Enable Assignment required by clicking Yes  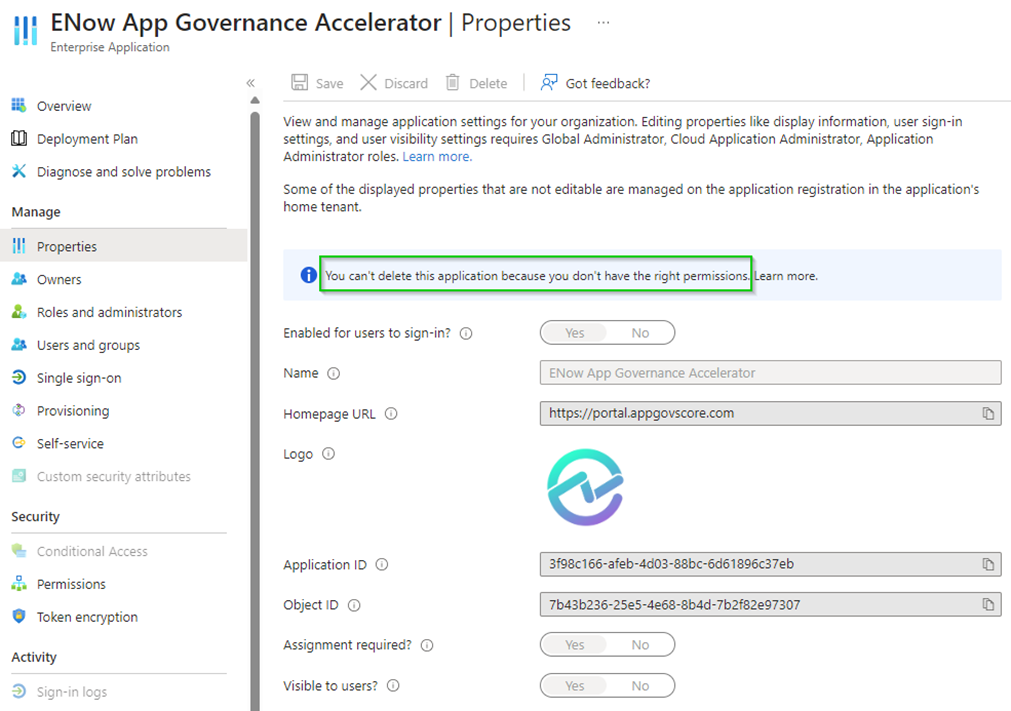tap(575, 644)
